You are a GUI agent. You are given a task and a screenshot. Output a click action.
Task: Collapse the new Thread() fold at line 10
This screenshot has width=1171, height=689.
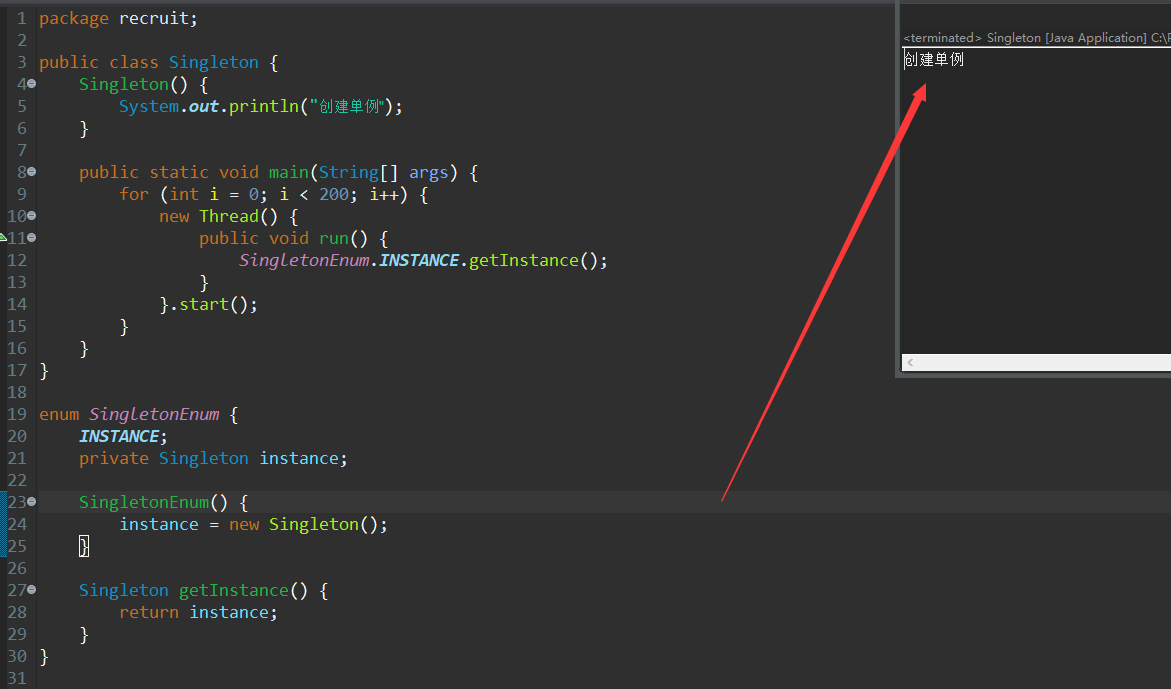[x=31, y=216]
